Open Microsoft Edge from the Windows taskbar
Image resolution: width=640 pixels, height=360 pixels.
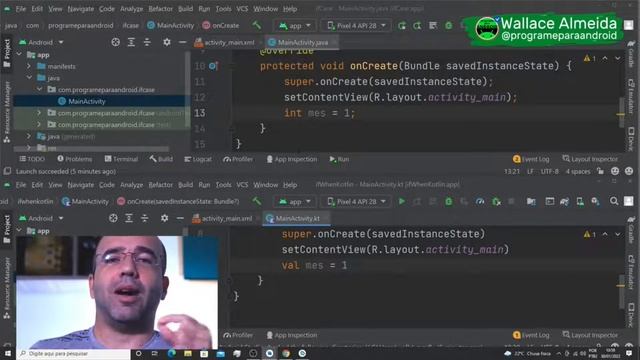(171, 353)
